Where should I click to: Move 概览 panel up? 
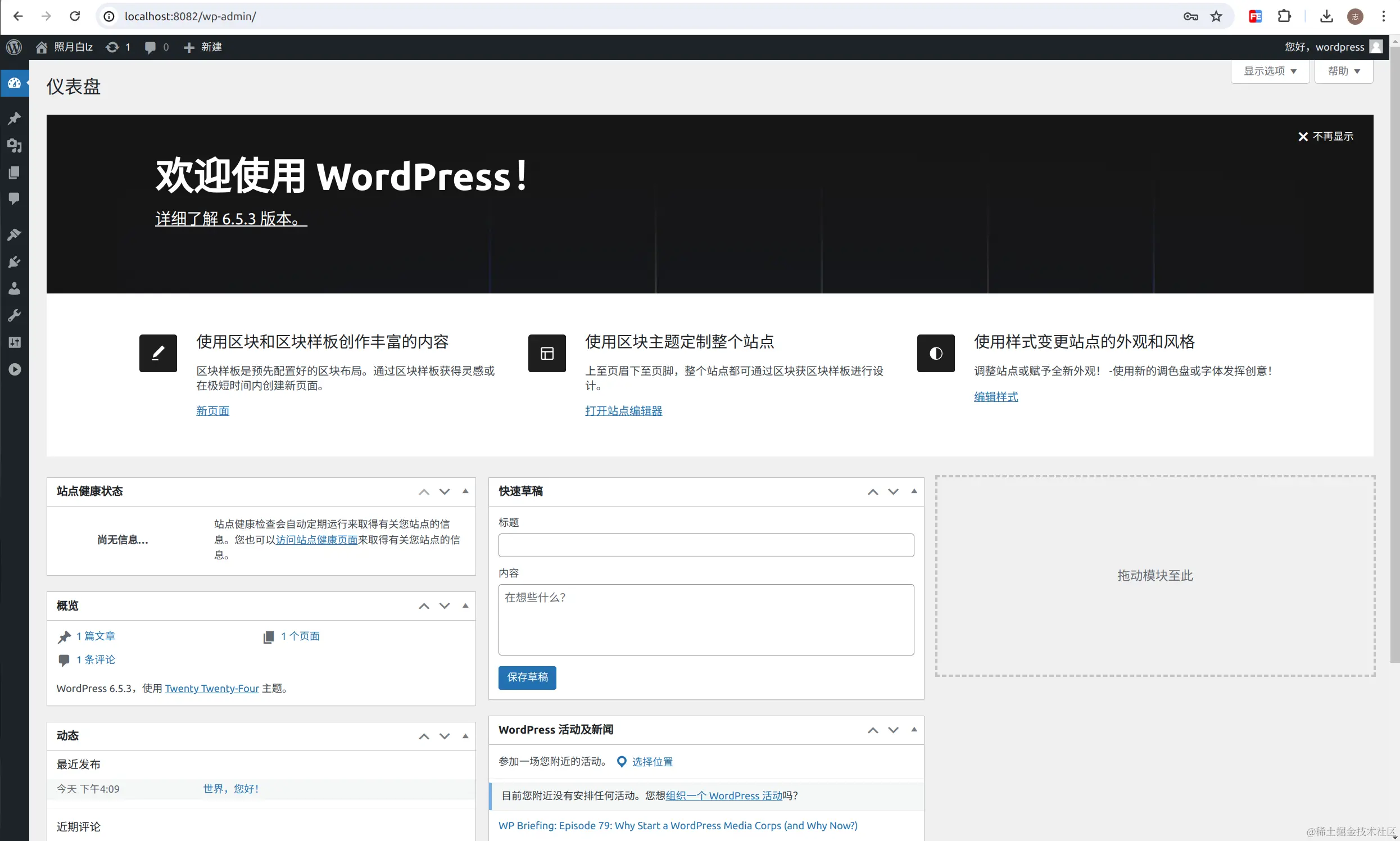pos(424,606)
